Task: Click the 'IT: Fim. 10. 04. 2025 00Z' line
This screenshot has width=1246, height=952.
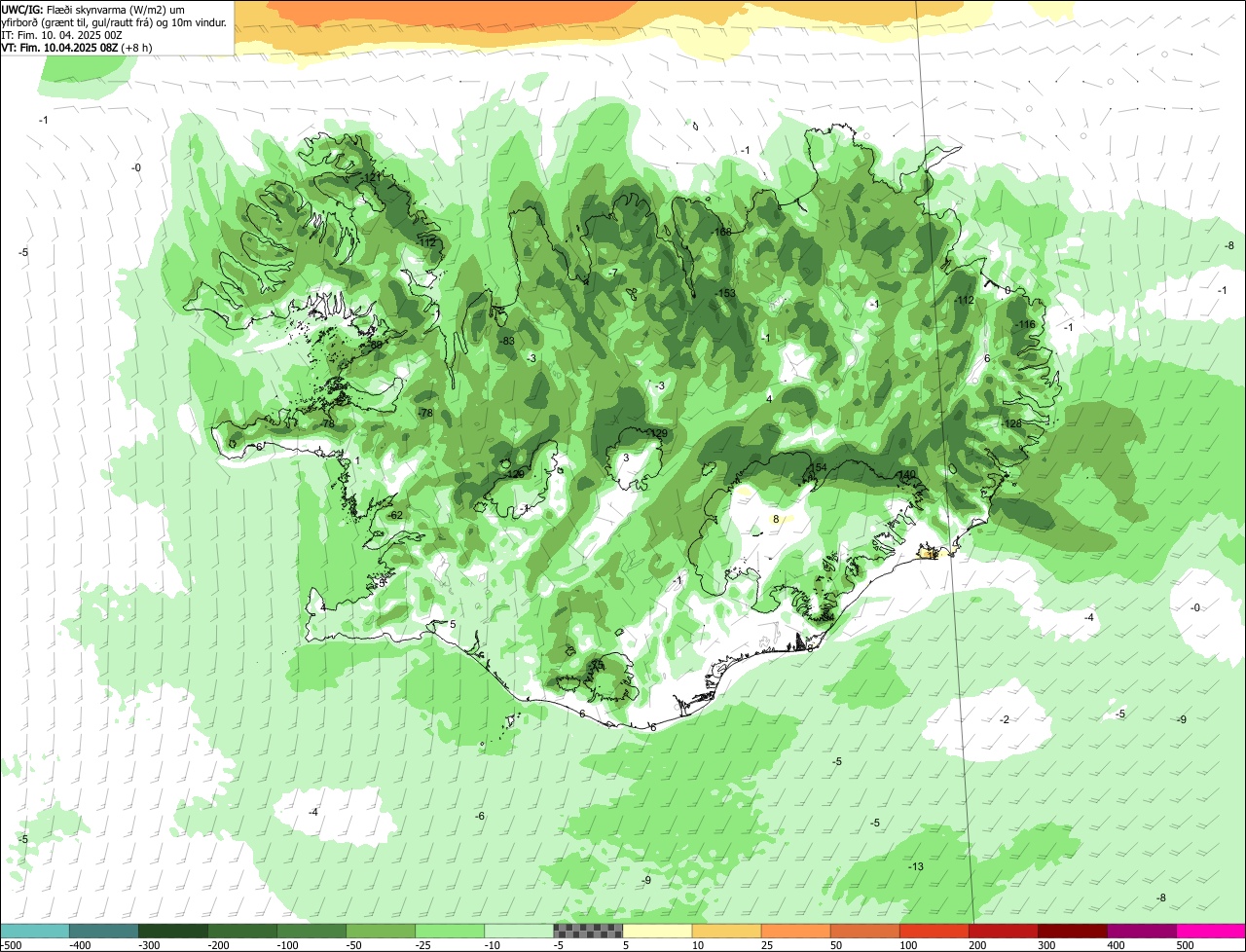Action: click(61, 34)
